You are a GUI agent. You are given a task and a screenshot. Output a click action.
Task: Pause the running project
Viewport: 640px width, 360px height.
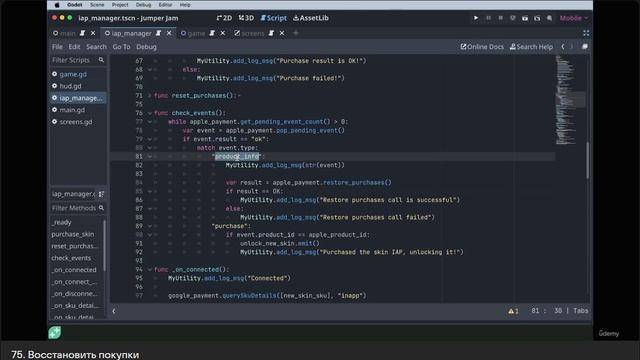488,18
